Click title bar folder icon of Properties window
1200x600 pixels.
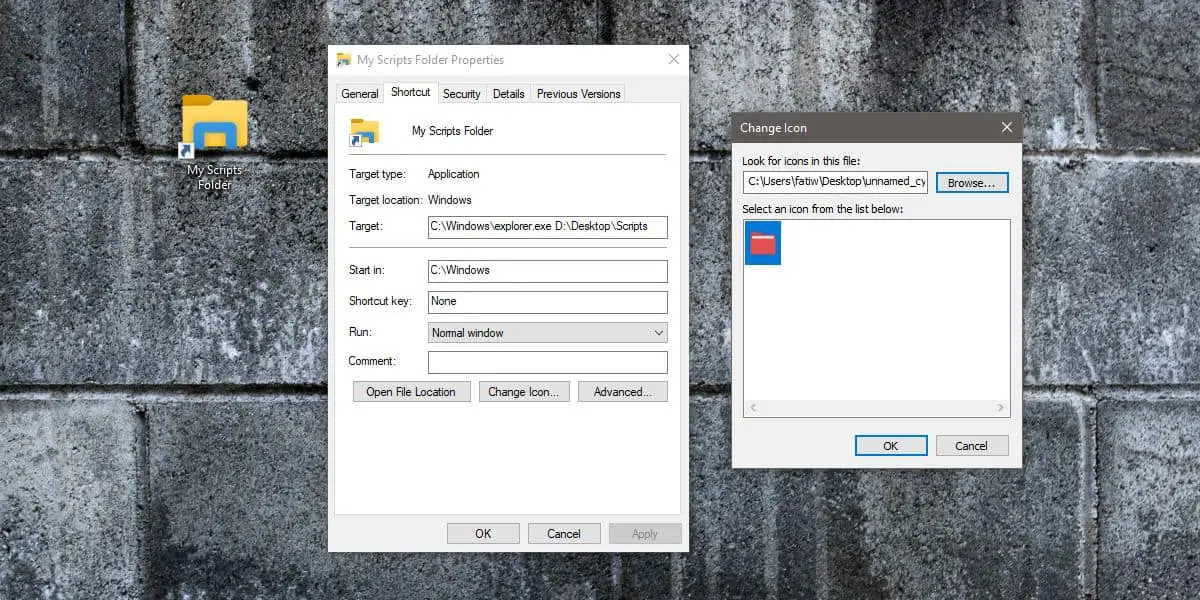click(344, 60)
